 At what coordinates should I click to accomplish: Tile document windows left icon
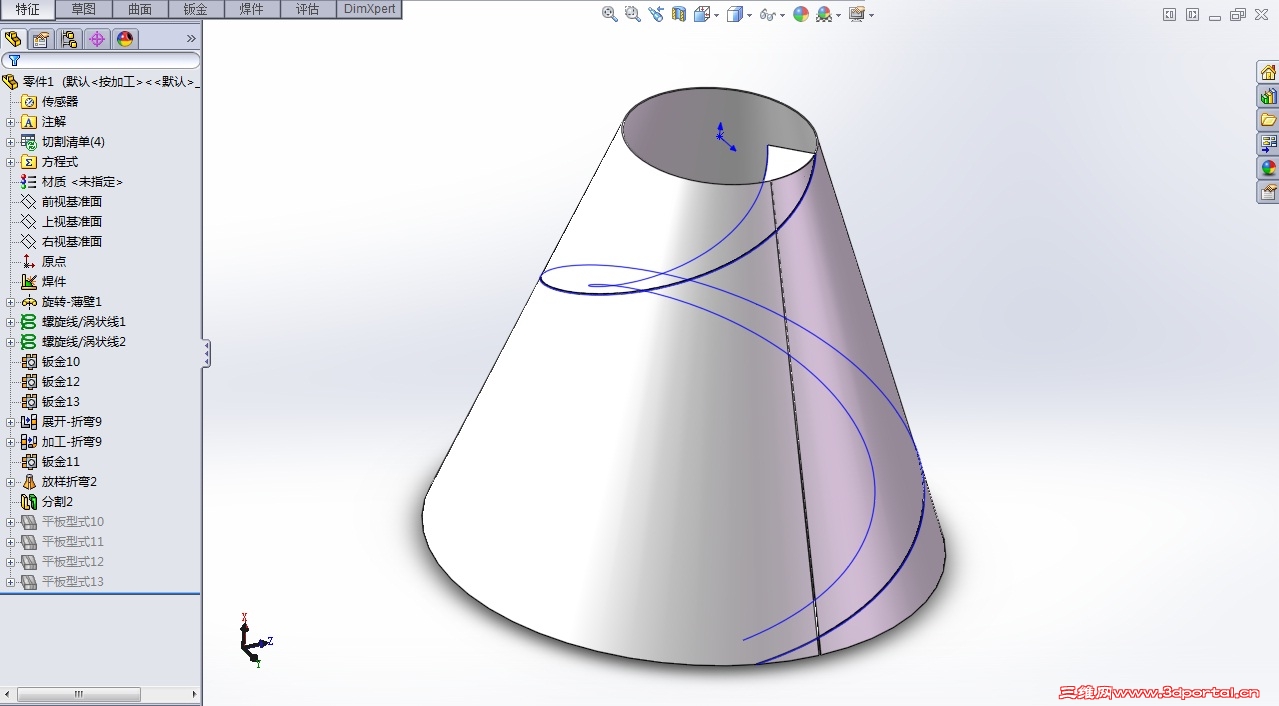(x=1169, y=14)
